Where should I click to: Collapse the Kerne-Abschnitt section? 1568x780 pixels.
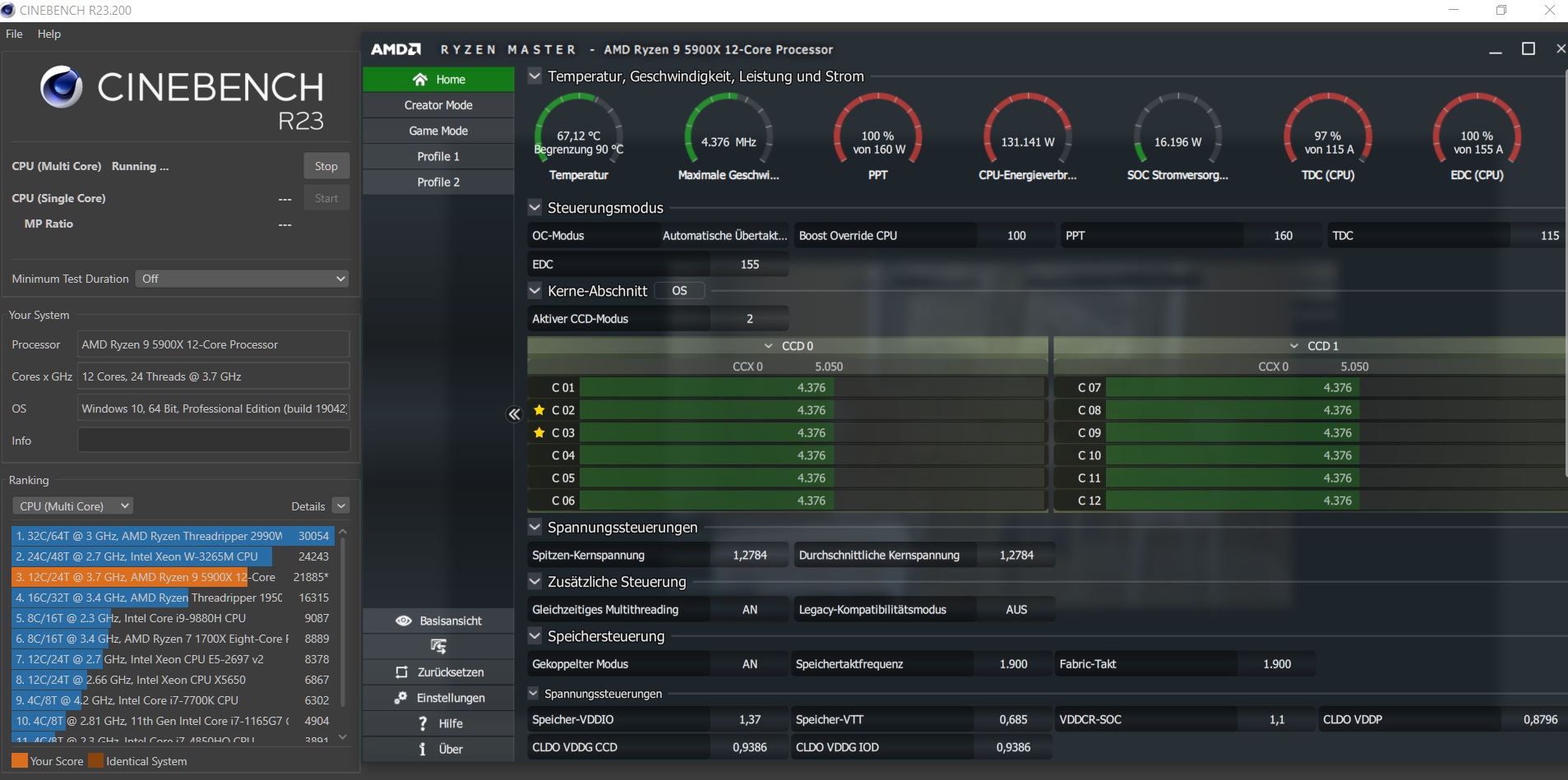[534, 290]
